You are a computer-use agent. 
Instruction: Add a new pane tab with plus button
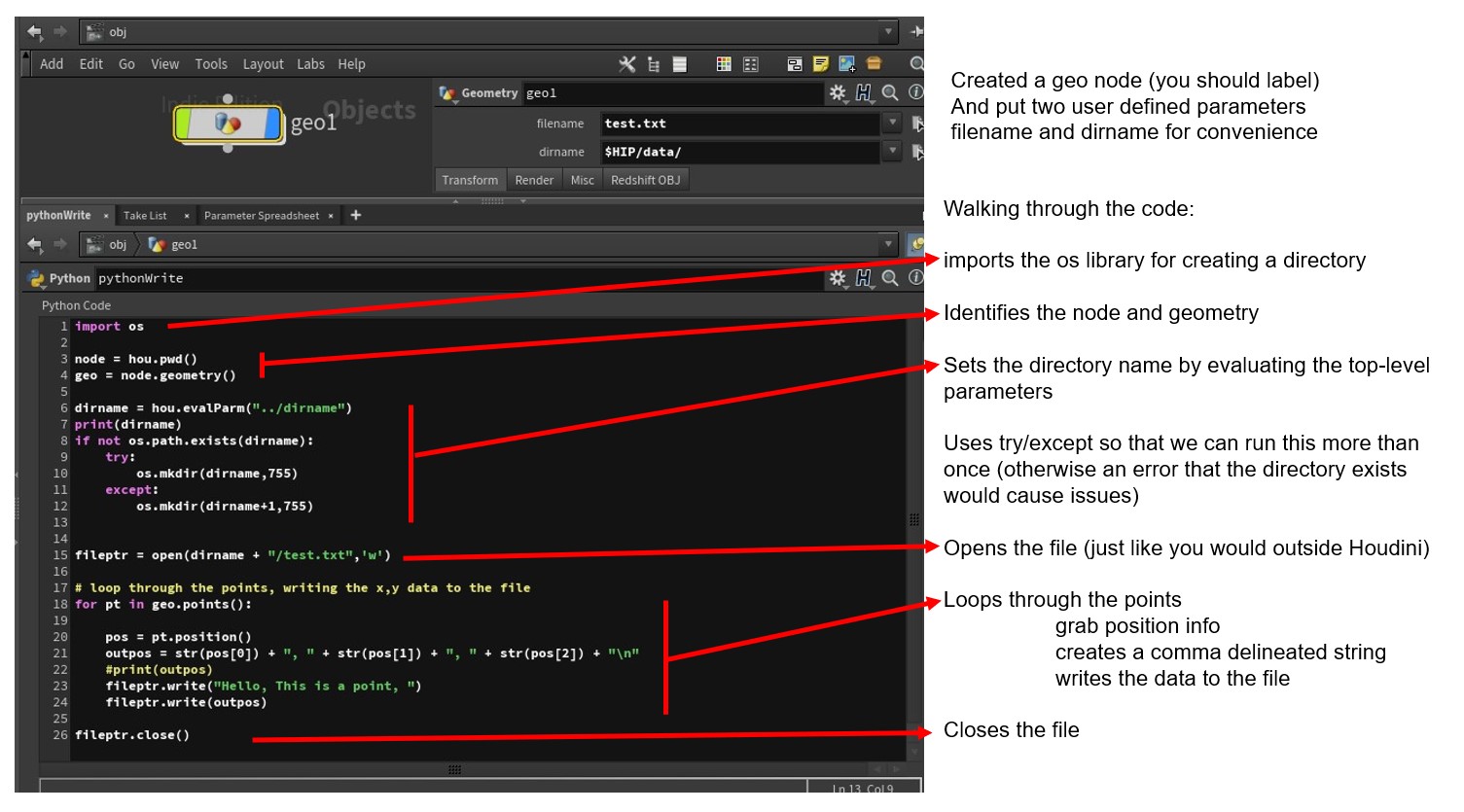[356, 215]
